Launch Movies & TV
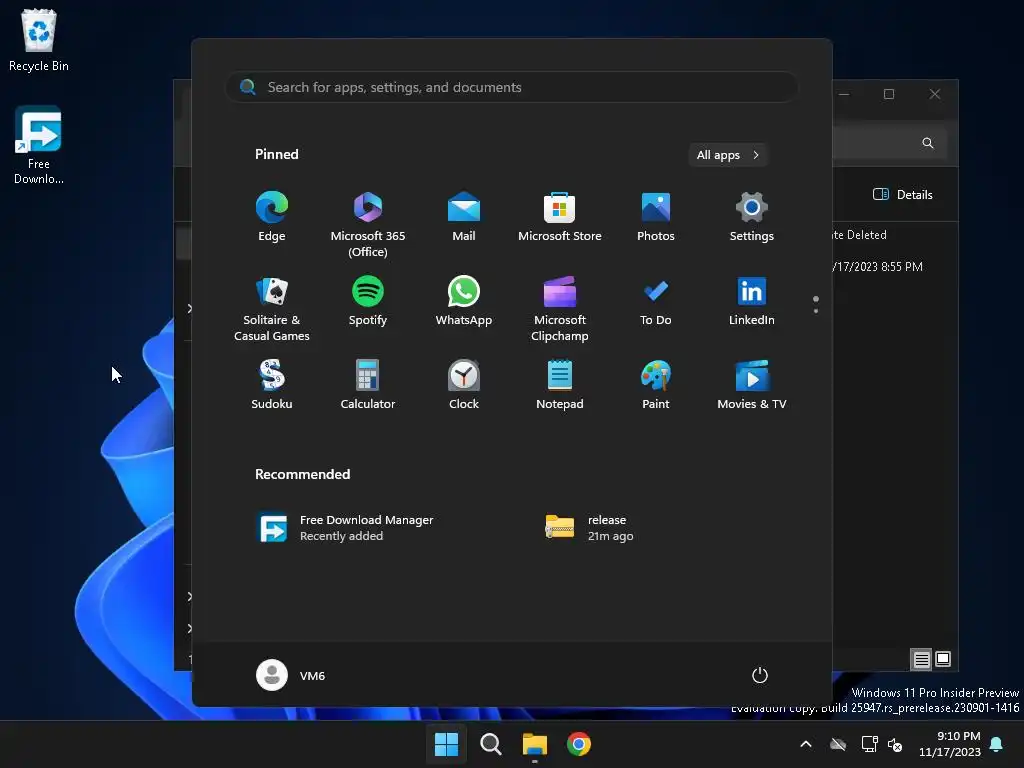Viewport: 1024px width, 768px height. point(752,385)
